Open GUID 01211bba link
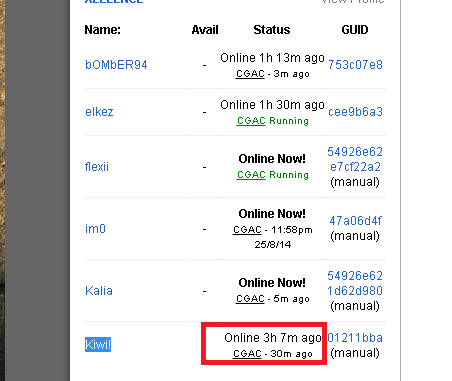The image size is (452, 381). tap(355, 338)
